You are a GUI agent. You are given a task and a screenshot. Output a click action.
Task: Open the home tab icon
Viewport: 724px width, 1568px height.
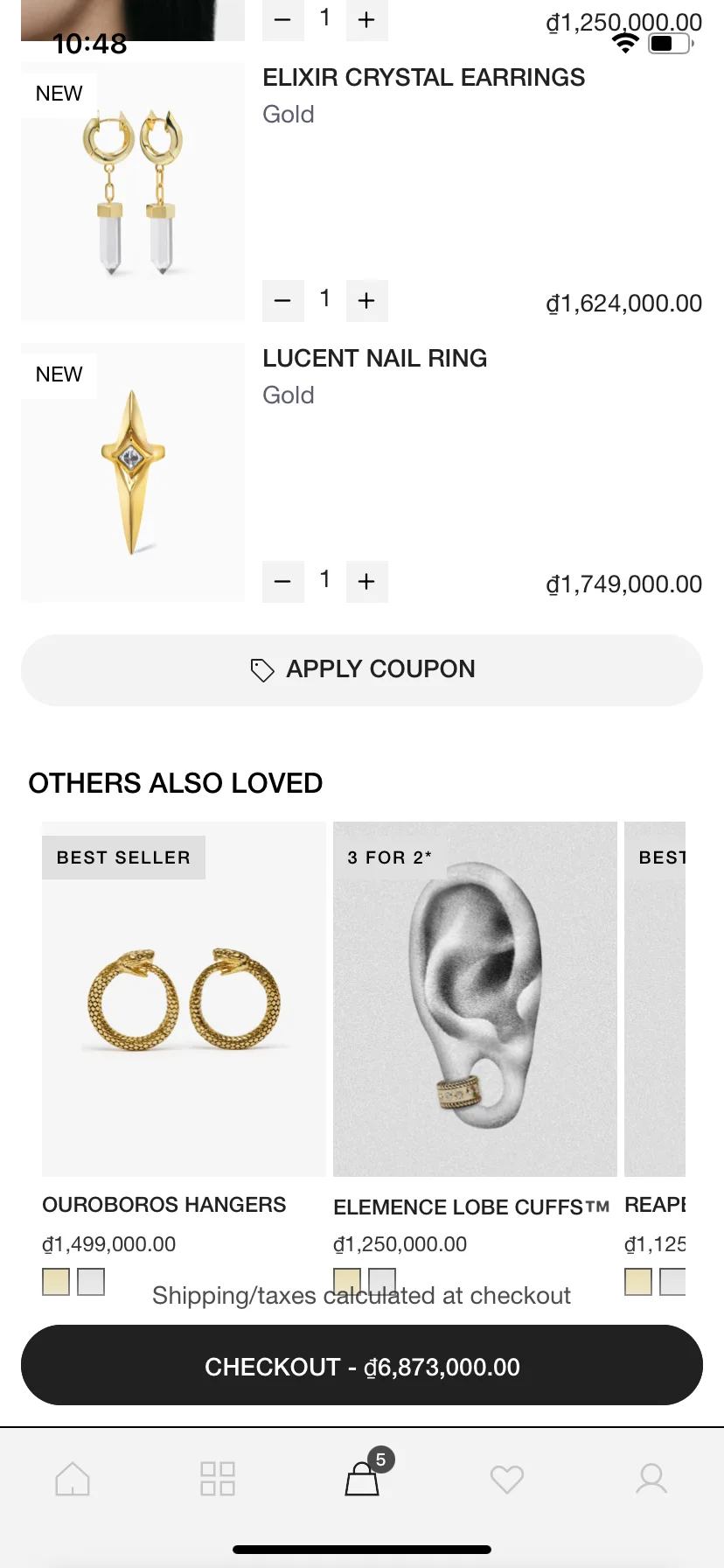[x=73, y=1479]
